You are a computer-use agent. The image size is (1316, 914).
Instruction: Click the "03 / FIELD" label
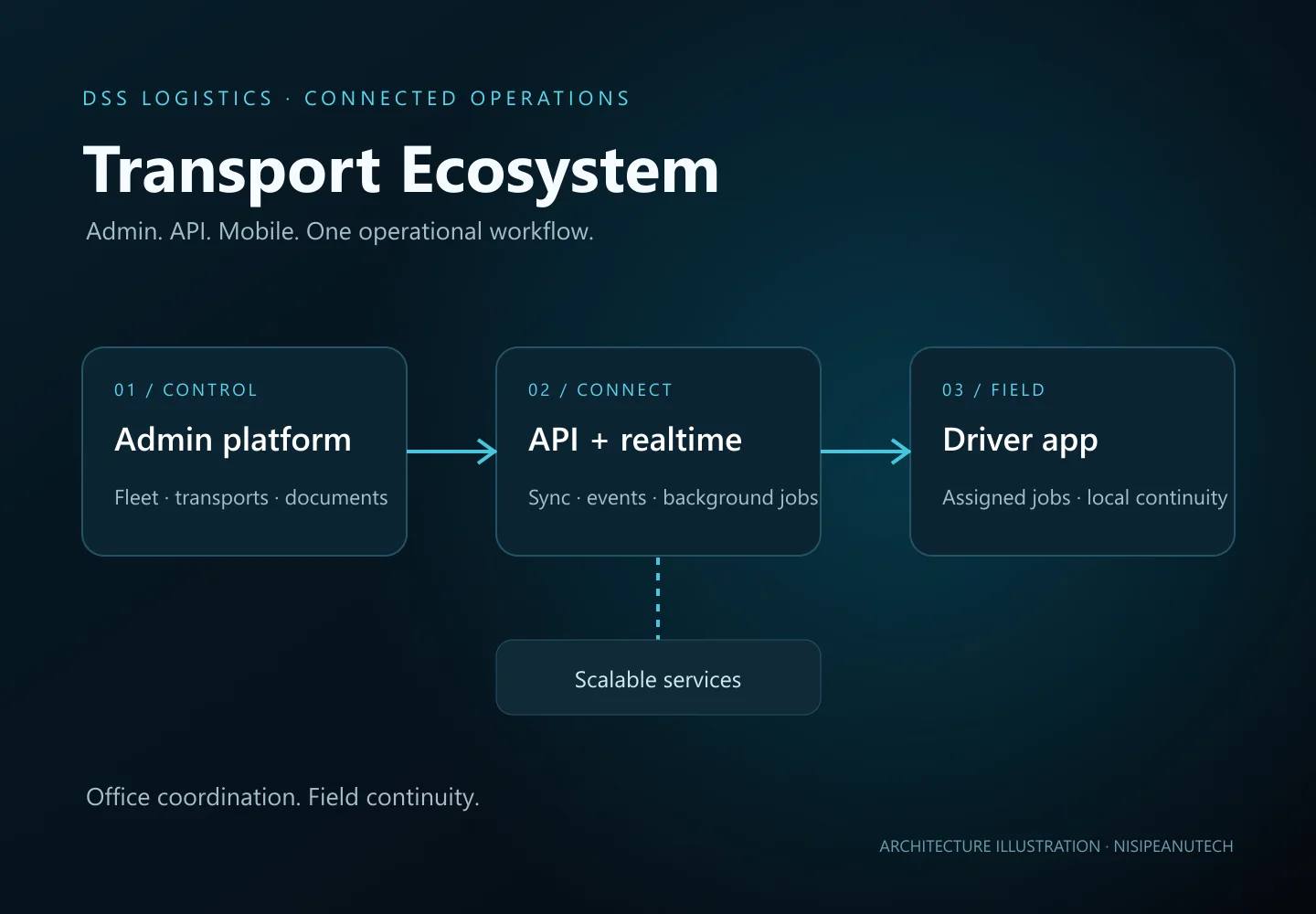point(993,390)
